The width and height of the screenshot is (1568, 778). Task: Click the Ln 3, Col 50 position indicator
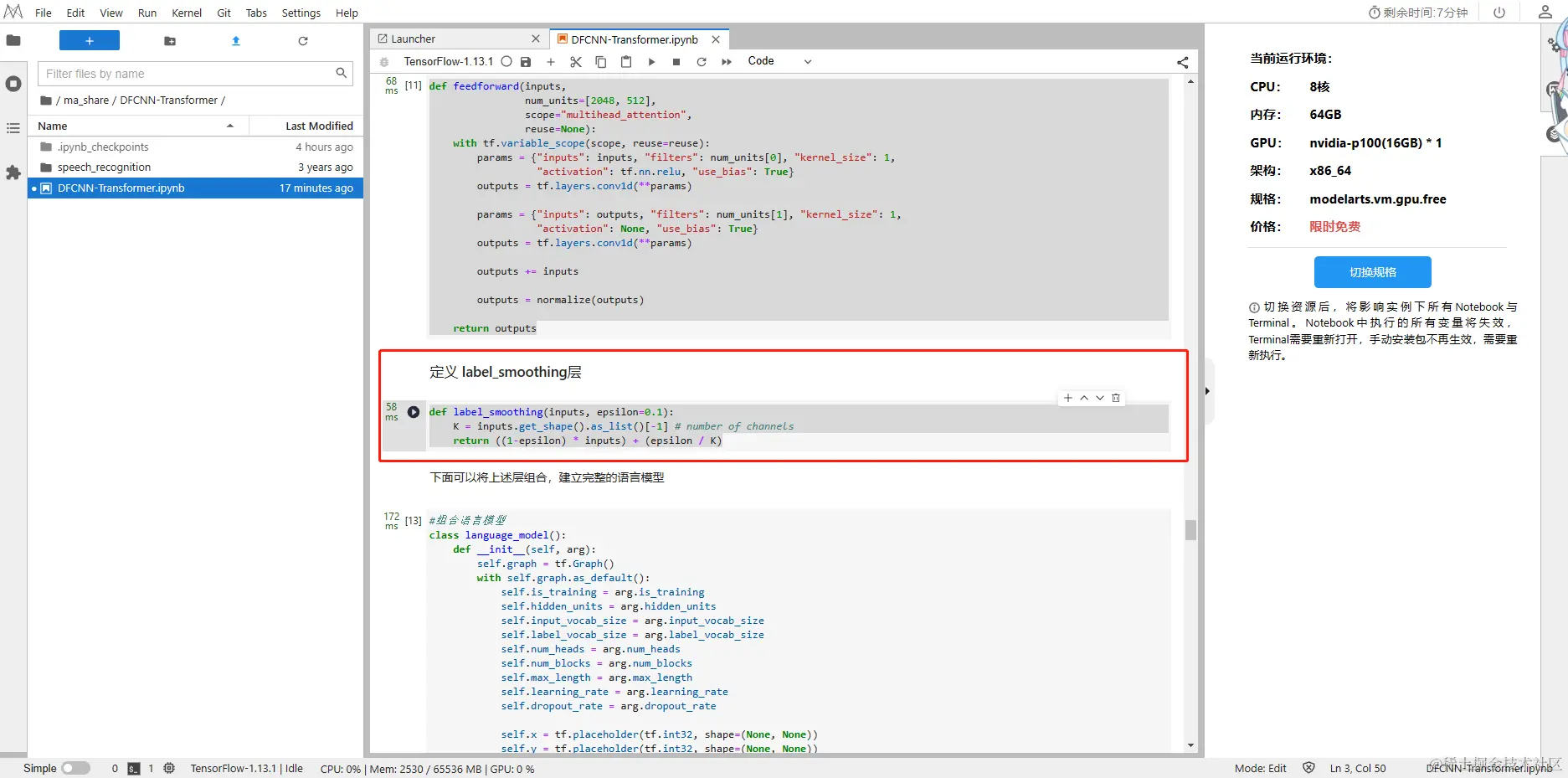coord(1358,768)
